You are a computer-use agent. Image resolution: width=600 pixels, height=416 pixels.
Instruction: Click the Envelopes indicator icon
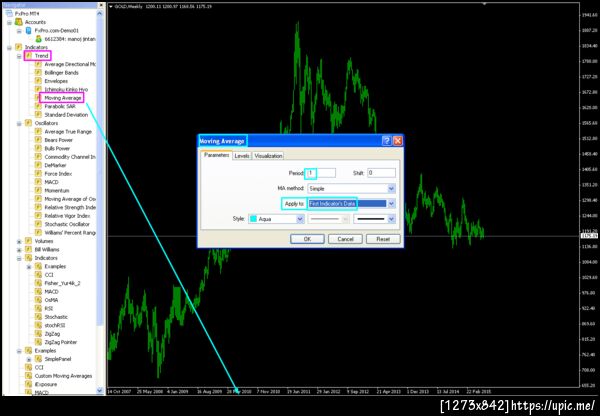pos(38,81)
